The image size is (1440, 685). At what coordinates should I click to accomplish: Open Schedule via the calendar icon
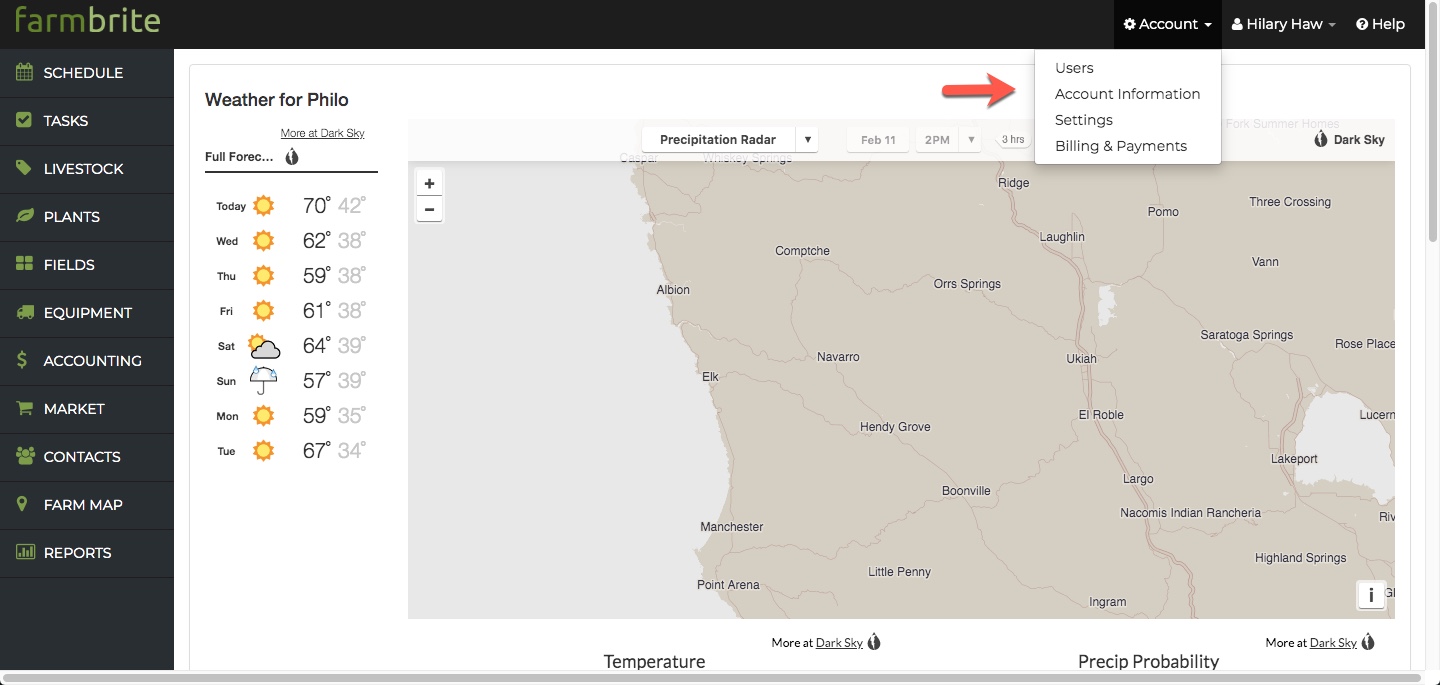pos(24,73)
